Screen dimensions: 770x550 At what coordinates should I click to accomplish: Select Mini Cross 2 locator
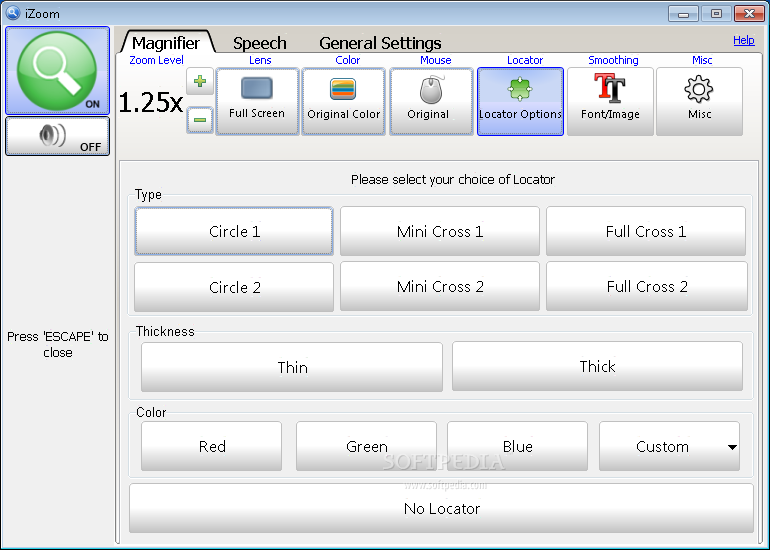(440, 286)
